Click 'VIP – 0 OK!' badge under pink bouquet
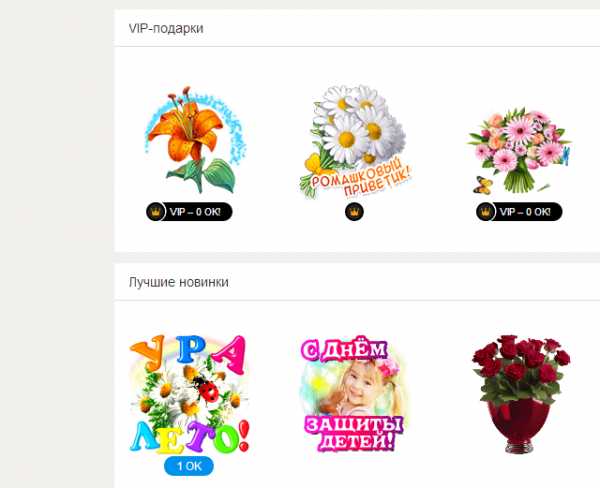Viewport: 600px width, 488px height. click(519, 212)
